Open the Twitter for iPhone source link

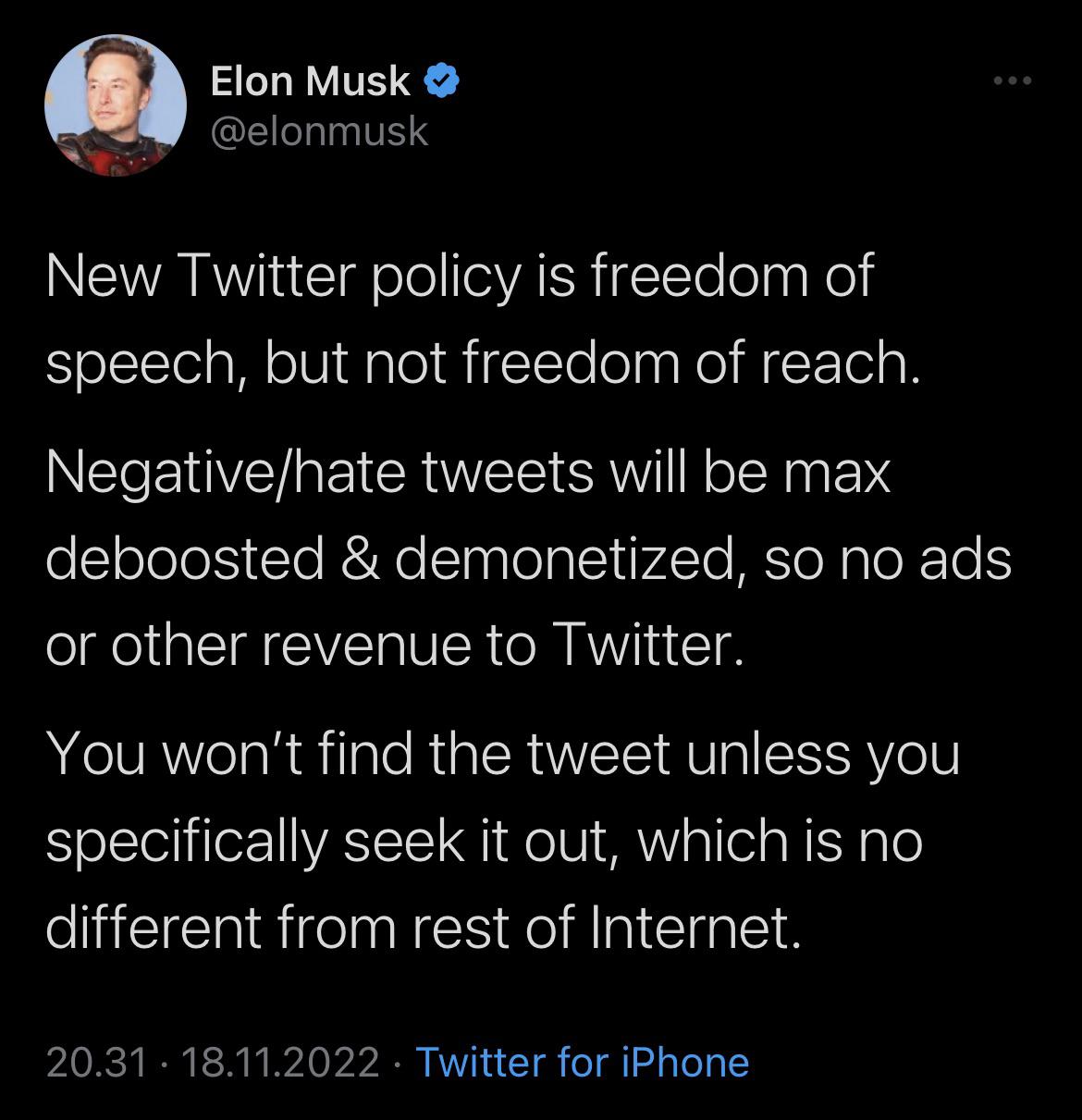click(x=583, y=1062)
